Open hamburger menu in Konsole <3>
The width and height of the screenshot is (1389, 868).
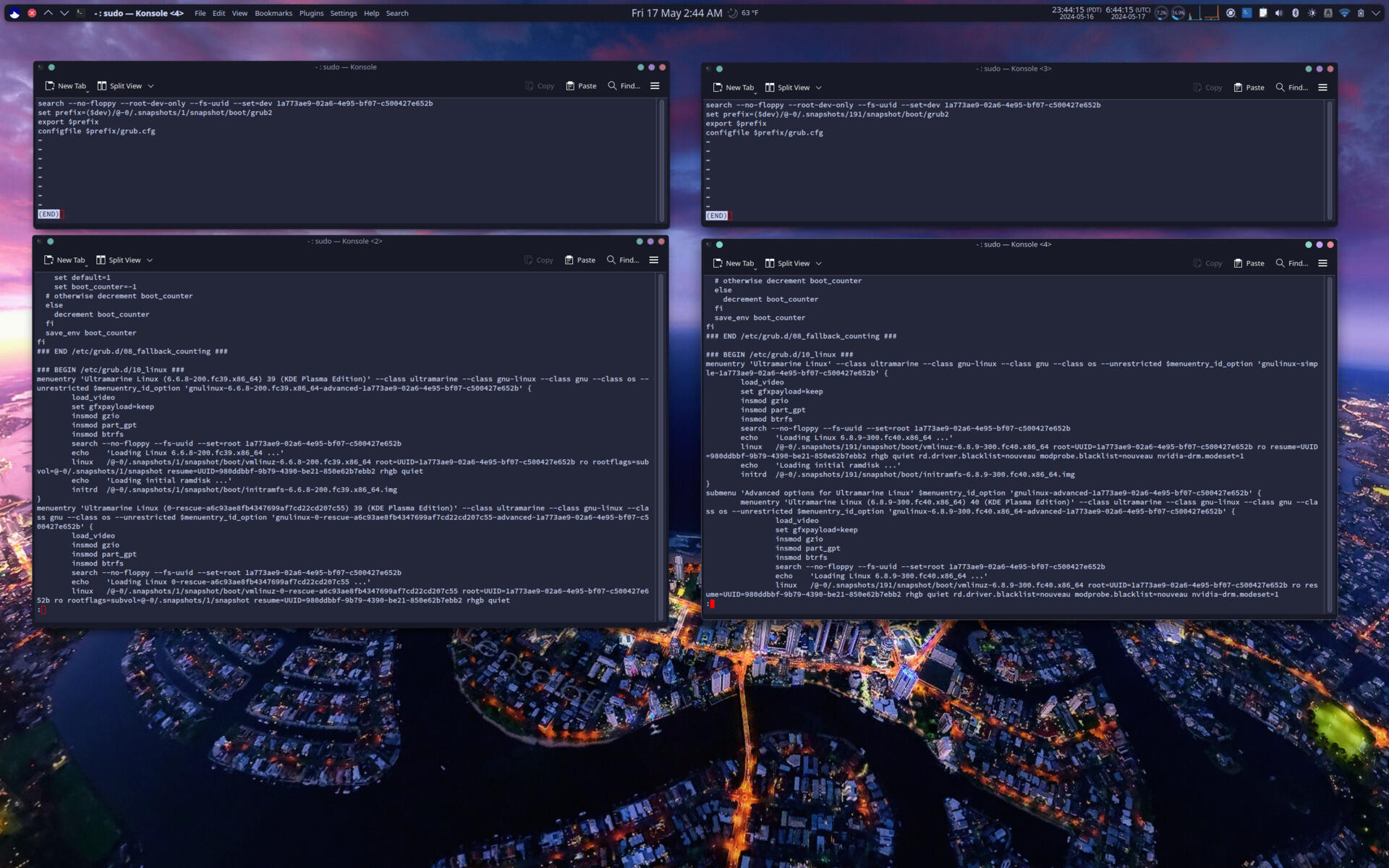(1323, 88)
